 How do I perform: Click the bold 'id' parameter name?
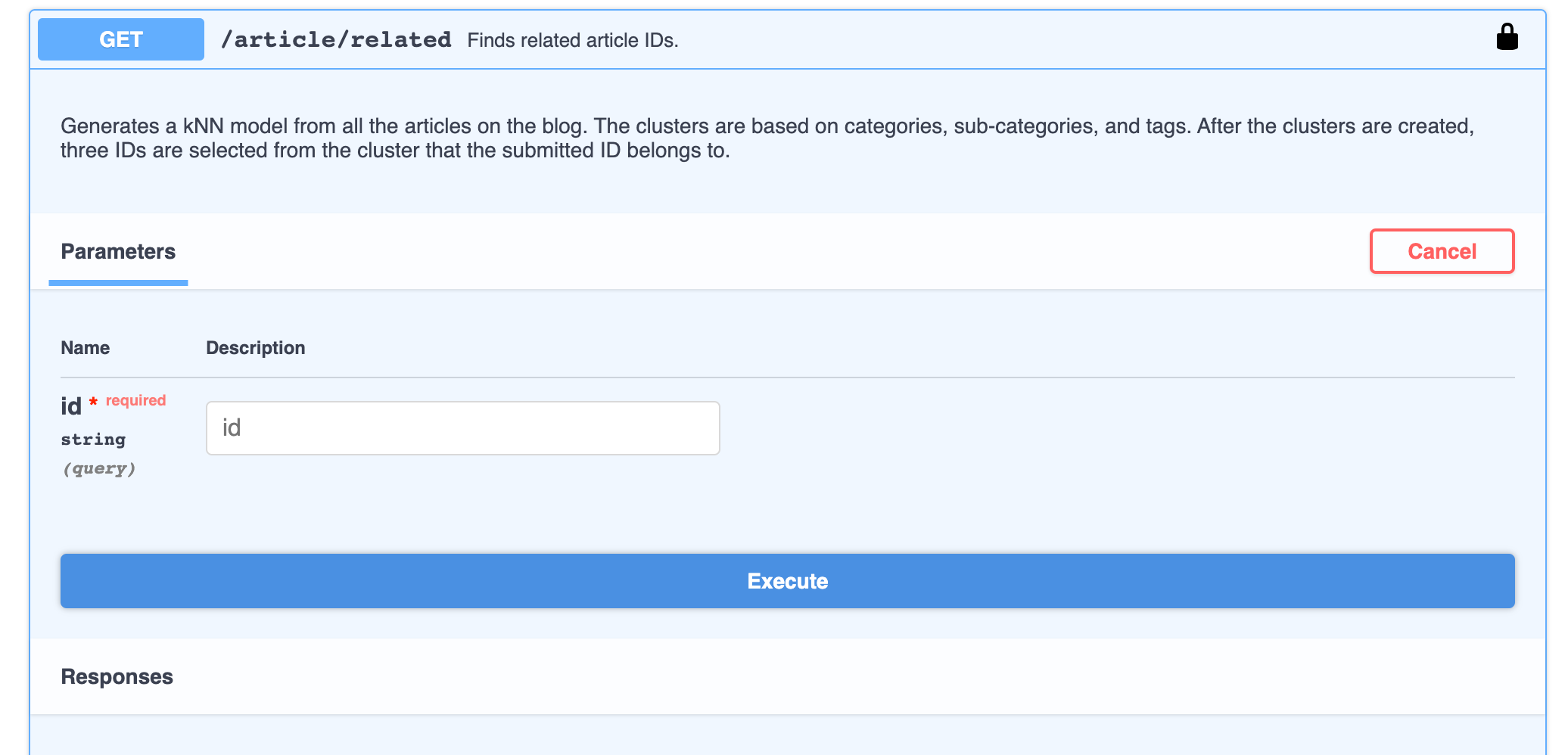[71, 407]
